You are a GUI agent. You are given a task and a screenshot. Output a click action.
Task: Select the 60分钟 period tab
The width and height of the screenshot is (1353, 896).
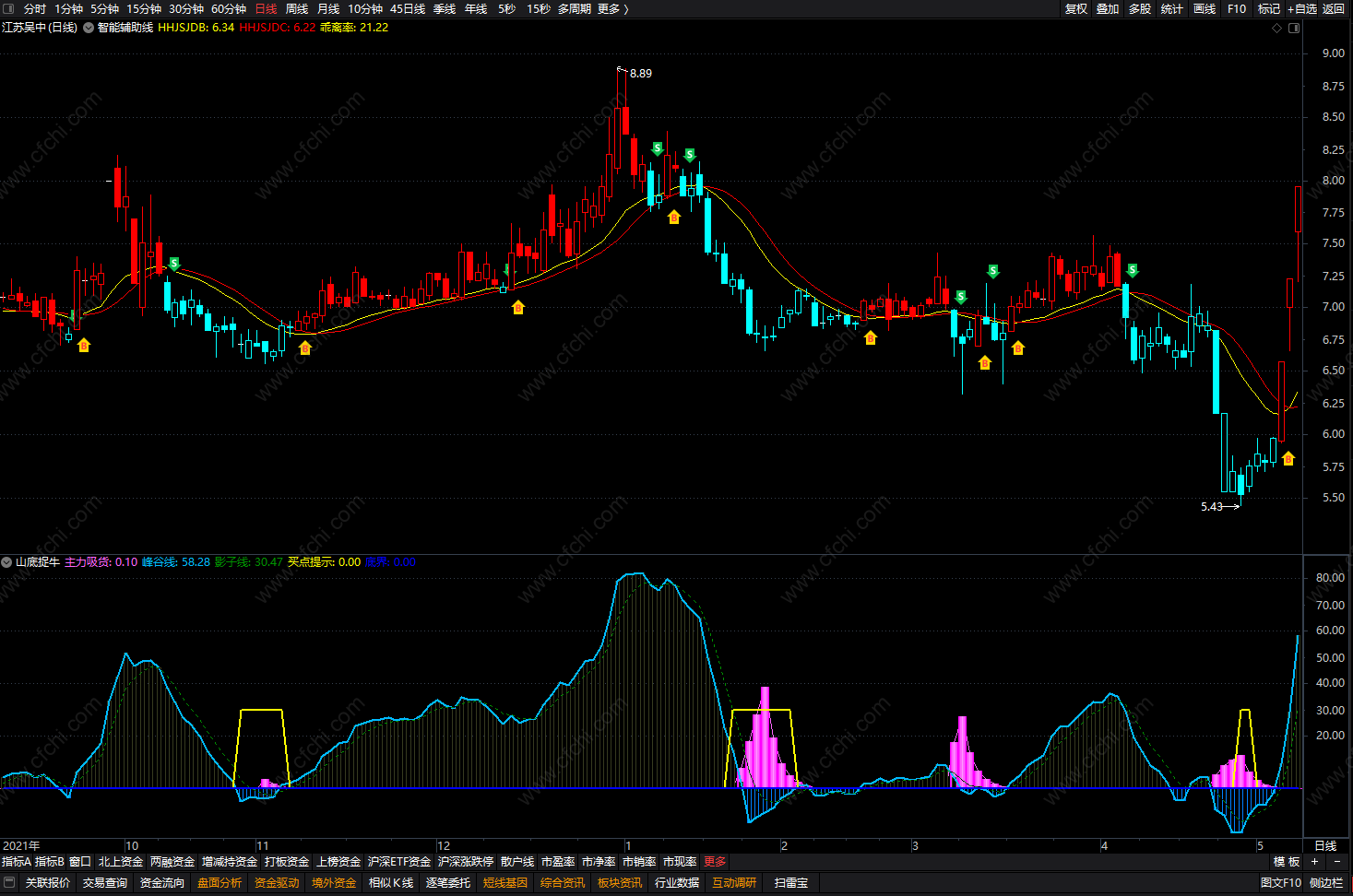[x=229, y=8]
